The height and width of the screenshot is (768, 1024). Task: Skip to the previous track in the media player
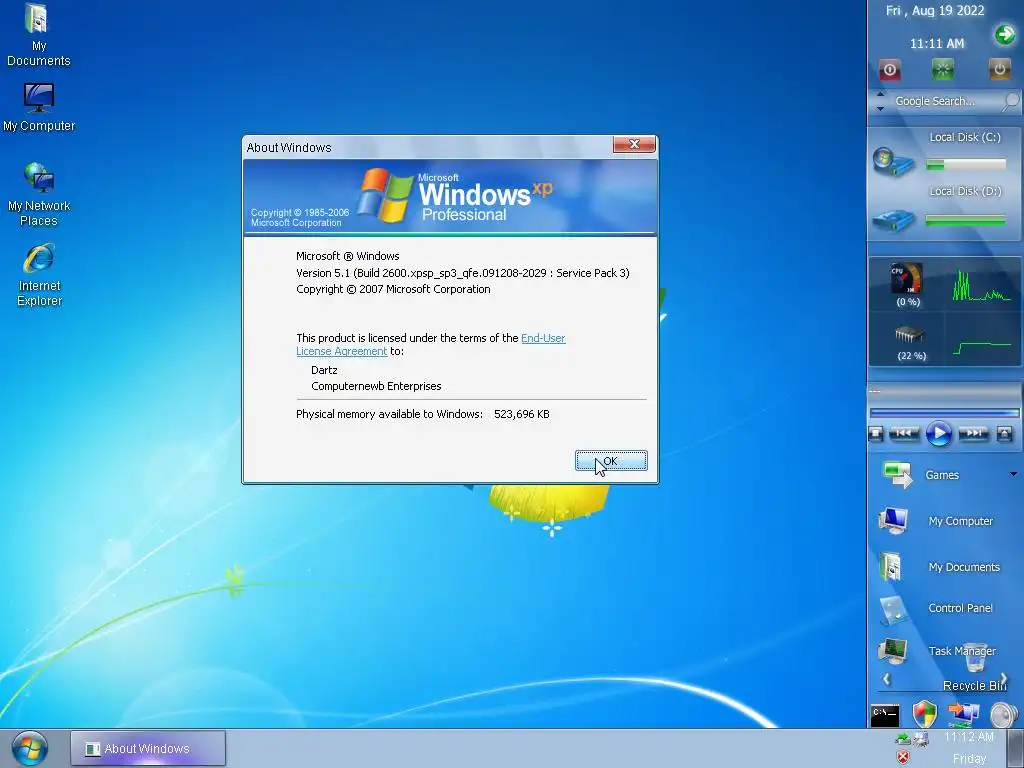904,433
